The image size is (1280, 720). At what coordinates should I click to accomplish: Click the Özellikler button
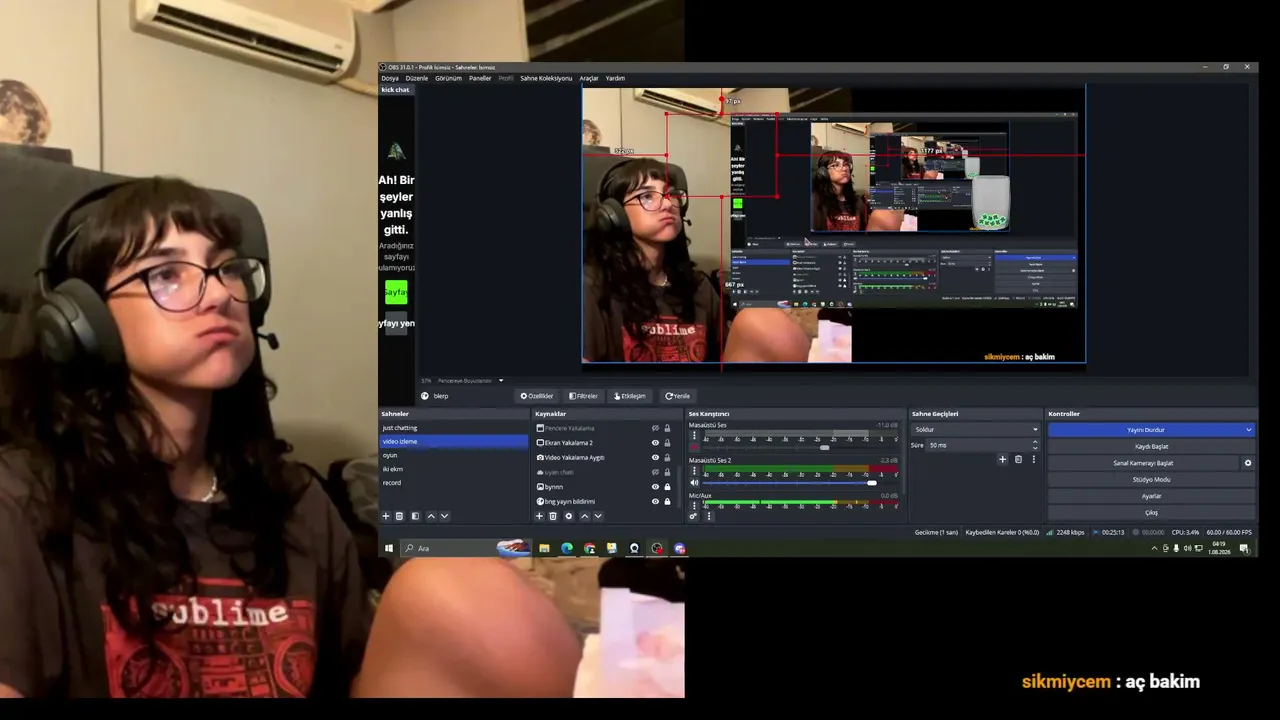[x=537, y=396]
